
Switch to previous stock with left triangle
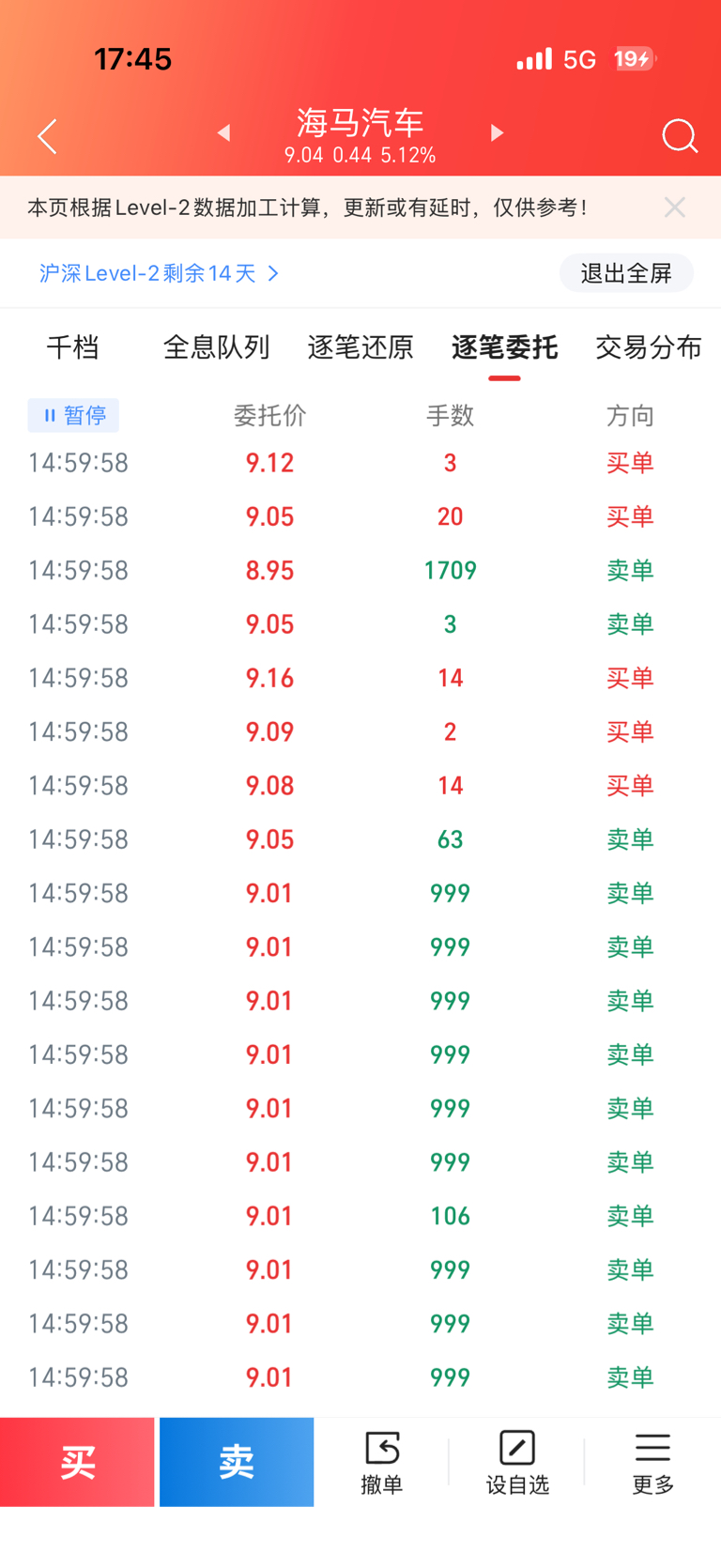click(x=223, y=133)
